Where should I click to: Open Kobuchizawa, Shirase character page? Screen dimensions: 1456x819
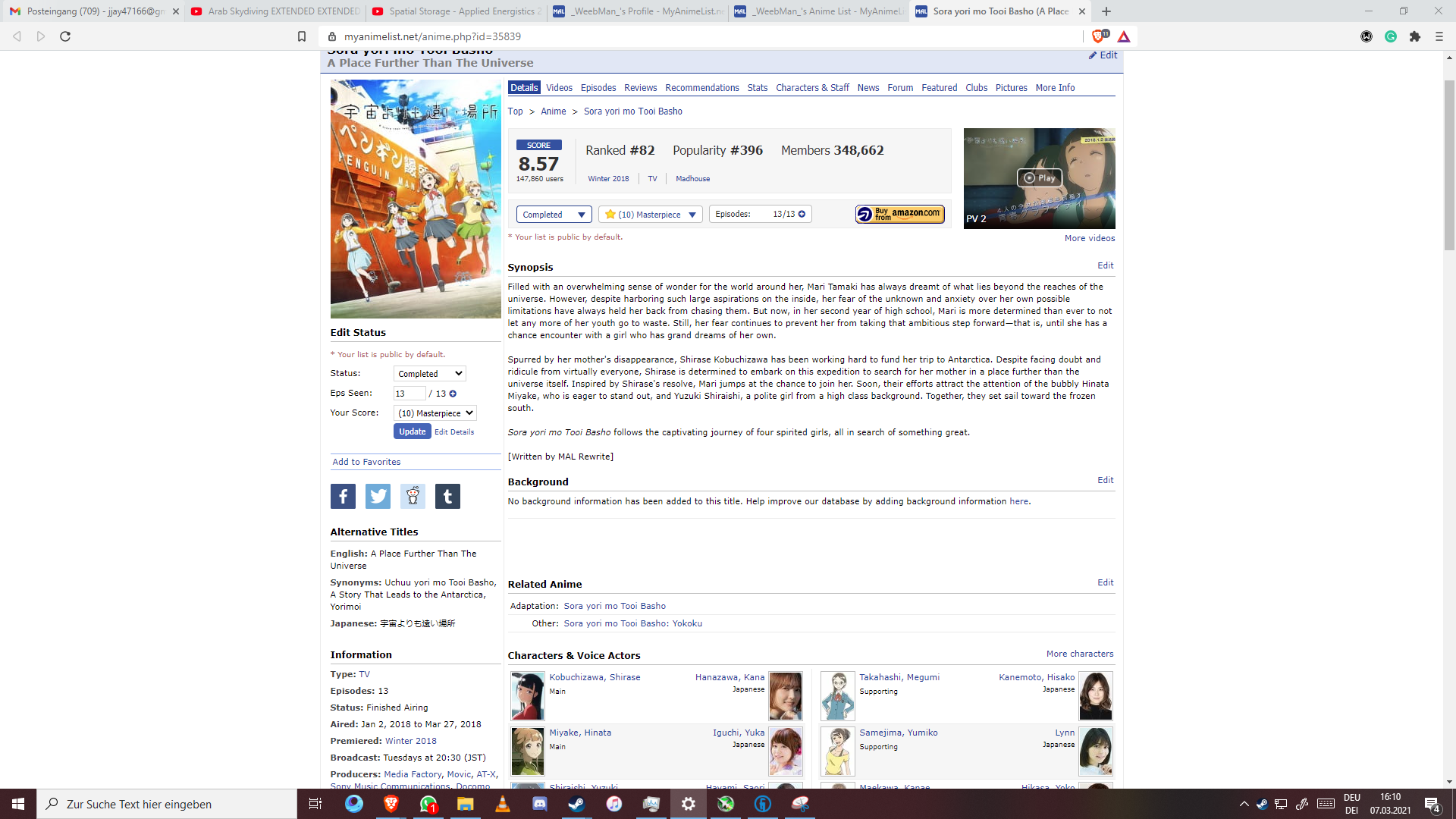595,677
